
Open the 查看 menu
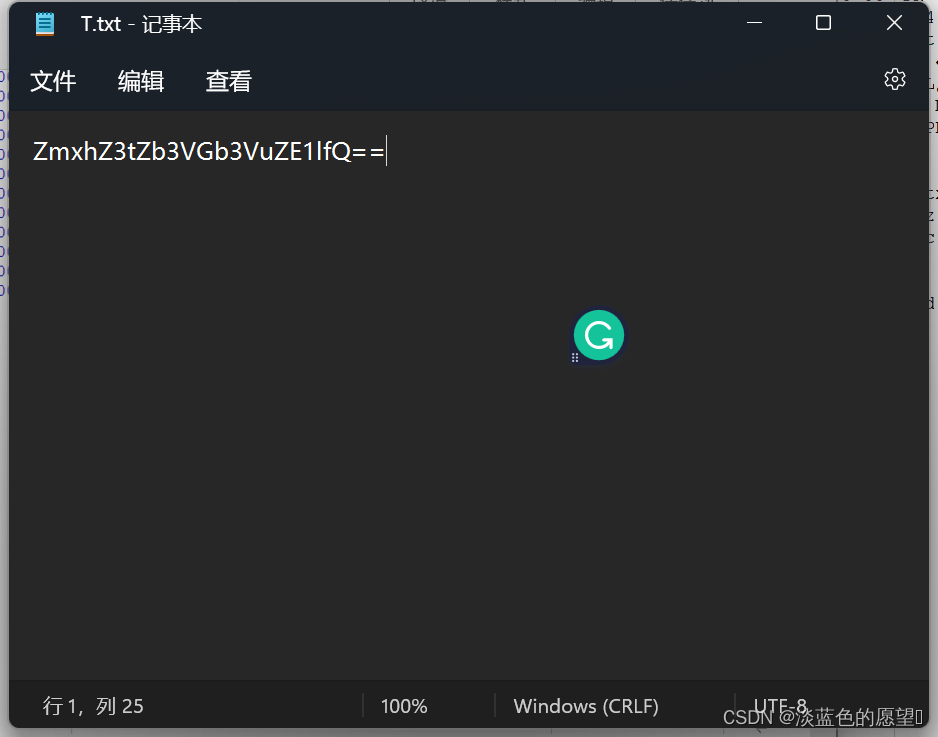(229, 81)
